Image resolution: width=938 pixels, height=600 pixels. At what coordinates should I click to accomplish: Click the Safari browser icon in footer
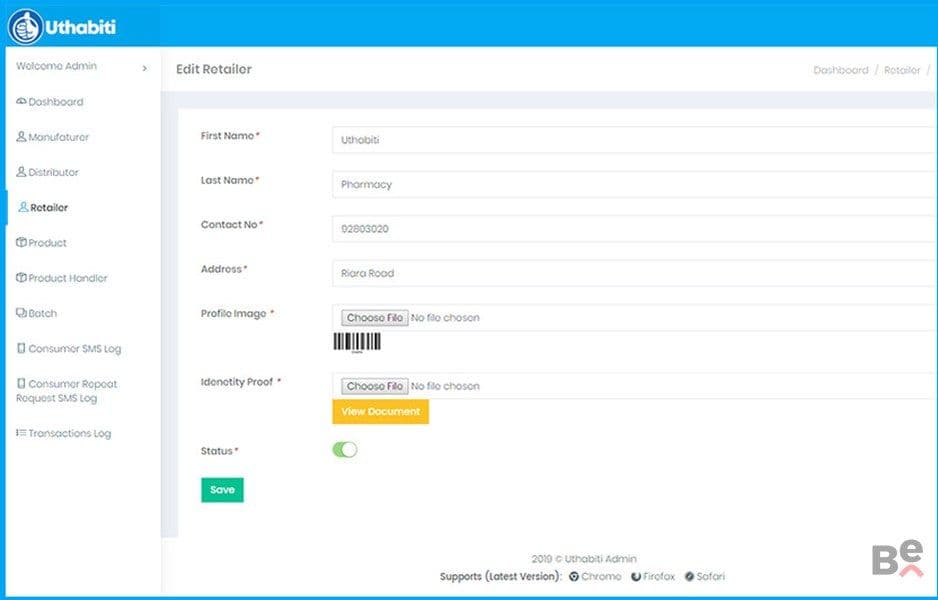[689, 577]
